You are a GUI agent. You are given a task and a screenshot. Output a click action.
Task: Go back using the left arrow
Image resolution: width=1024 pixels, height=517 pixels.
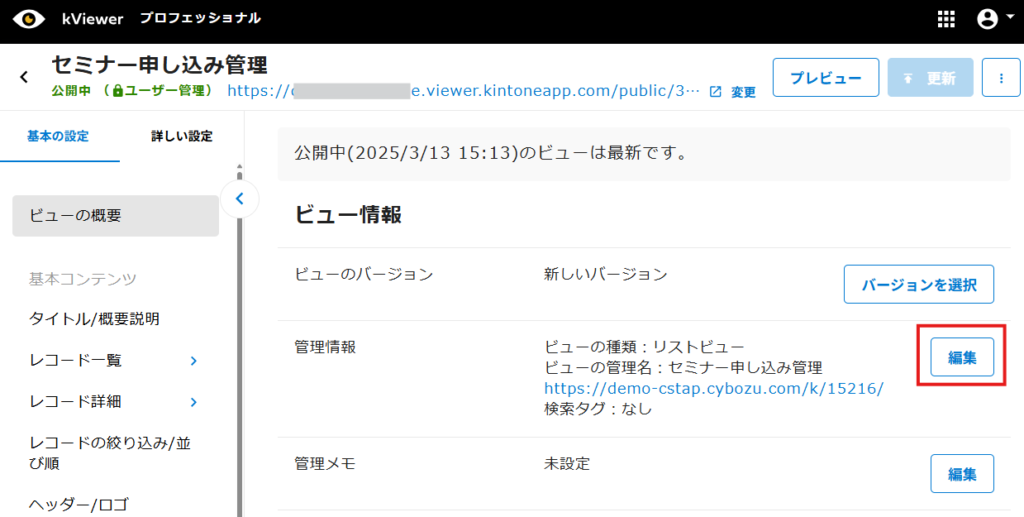click(24, 77)
